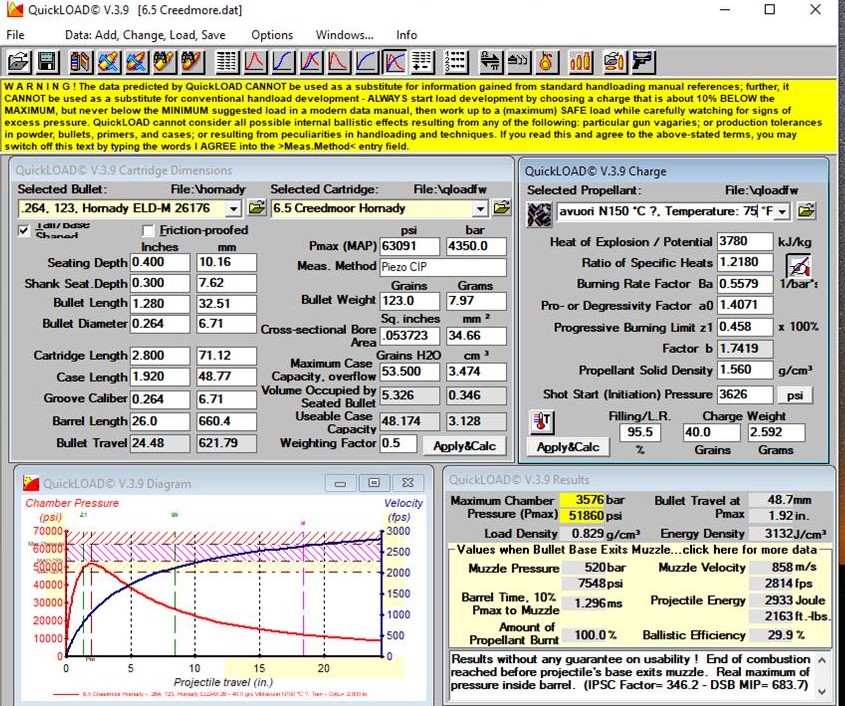Open the Options menu
This screenshot has width=845, height=706.
point(272,35)
